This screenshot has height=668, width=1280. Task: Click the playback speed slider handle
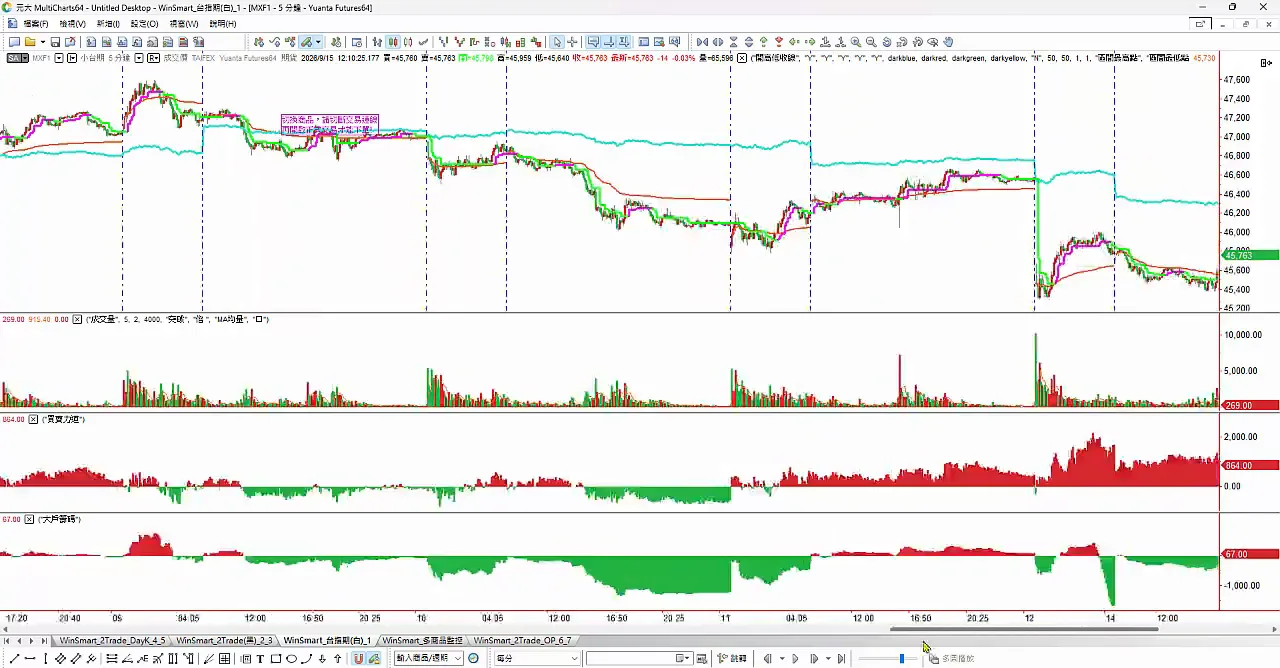902,659
